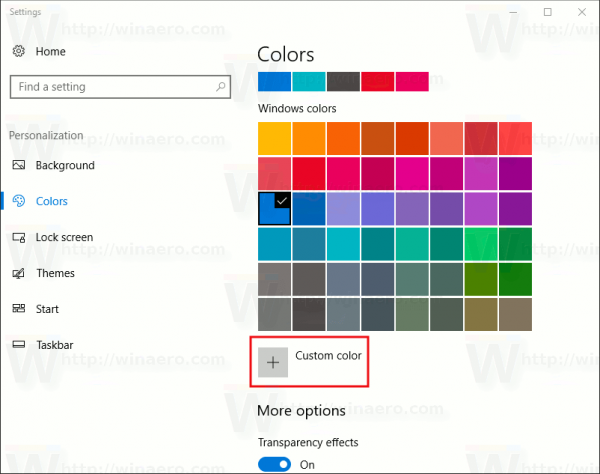600x474 pixels.
Task: Select the yellow gold color swatch
Action: [274, 138]
